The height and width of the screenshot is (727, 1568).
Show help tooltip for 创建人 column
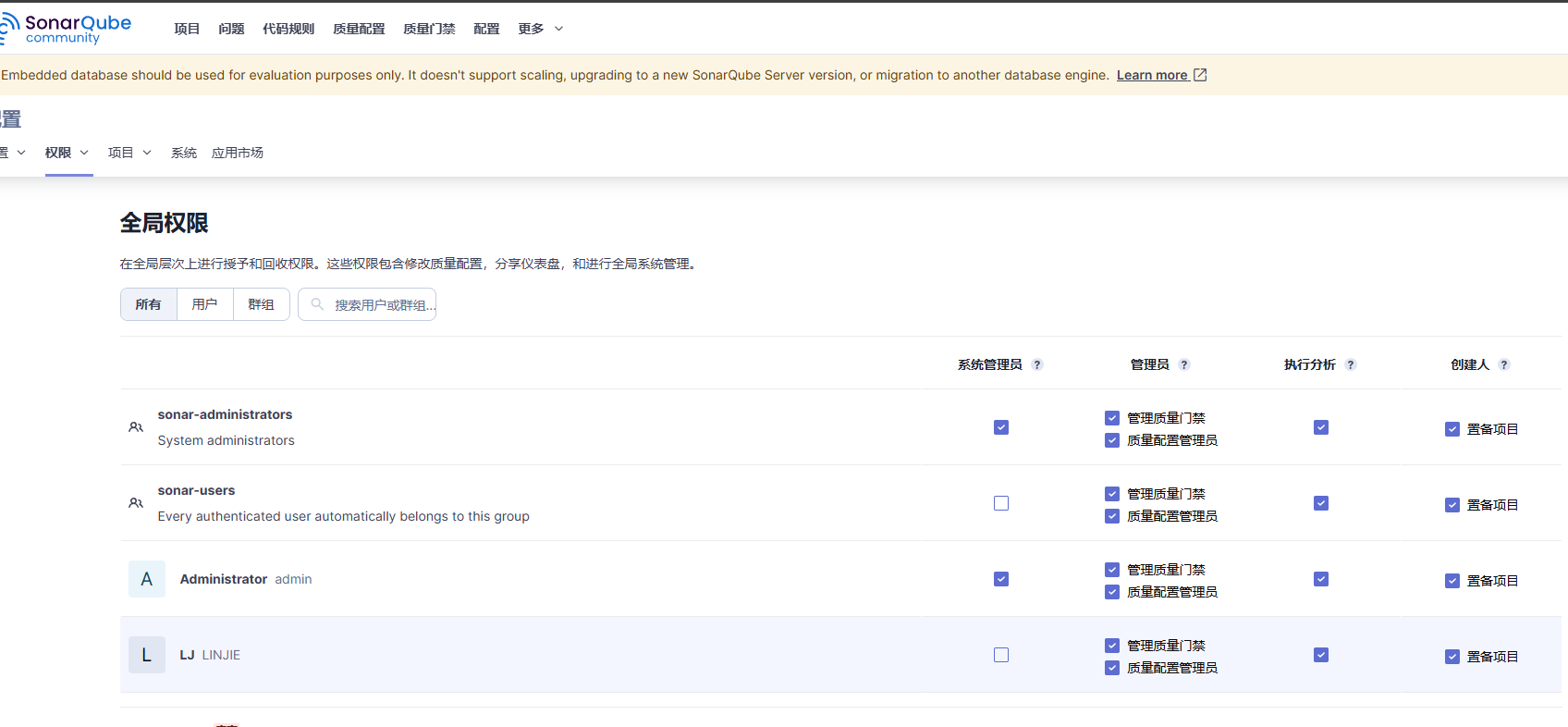pos(1504,364)
